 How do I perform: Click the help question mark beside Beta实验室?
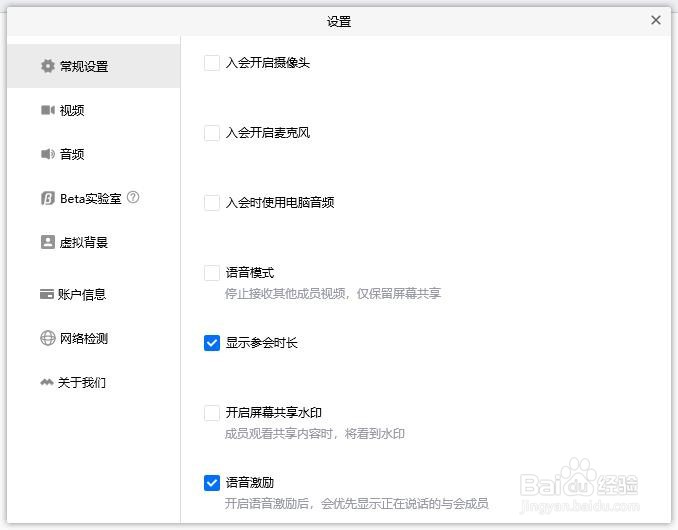(x=133, y=198)
